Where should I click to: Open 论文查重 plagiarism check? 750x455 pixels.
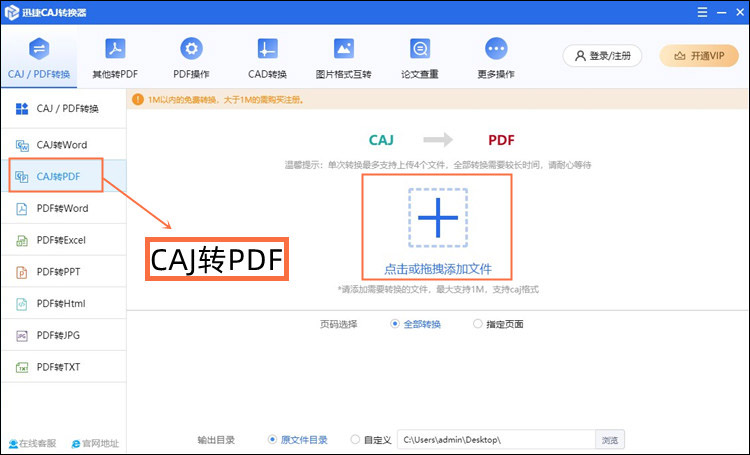(x=420, y=57)
